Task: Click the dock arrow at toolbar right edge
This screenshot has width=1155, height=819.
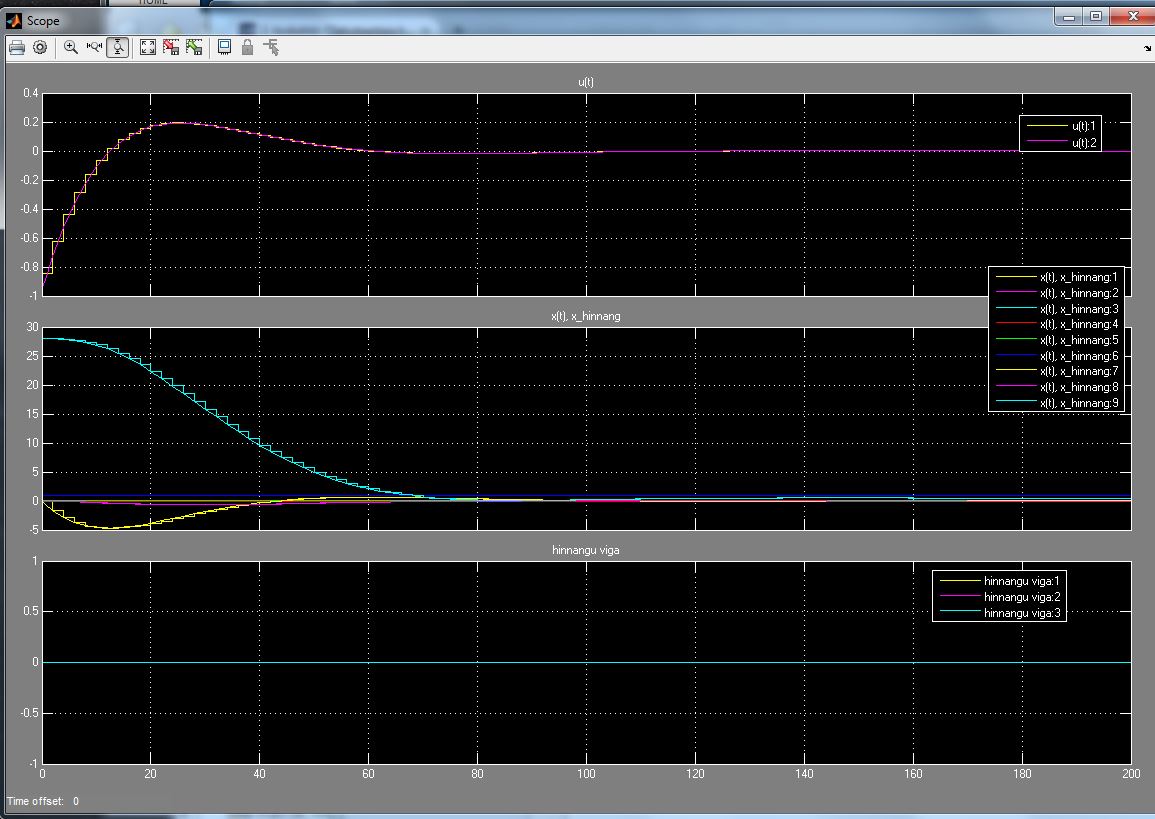Action: click(x=1147, y=49)
